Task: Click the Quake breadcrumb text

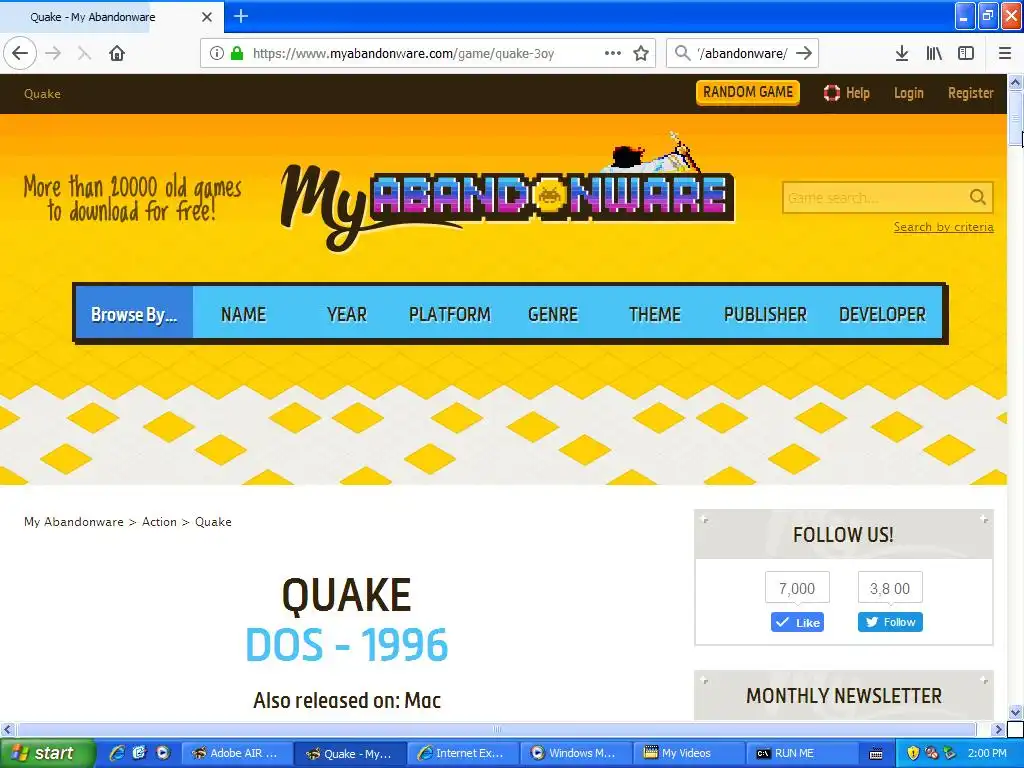Action: click(x=213, y=522)
